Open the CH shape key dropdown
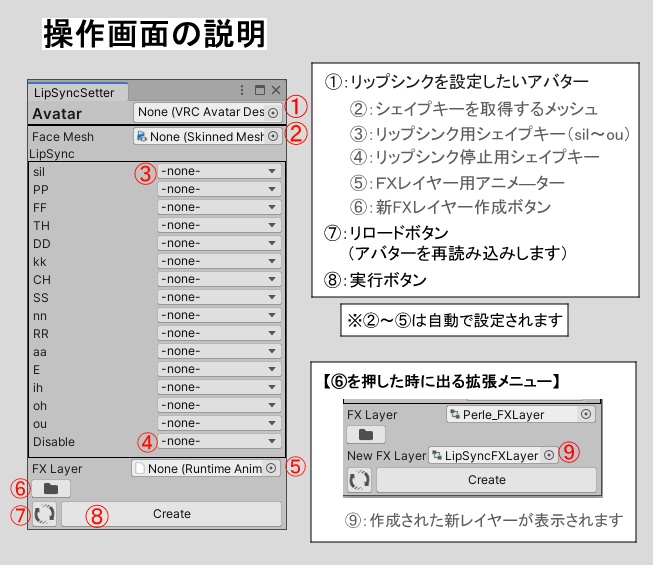The height and width of the screenshot is (565, 653). coord(219,279)
